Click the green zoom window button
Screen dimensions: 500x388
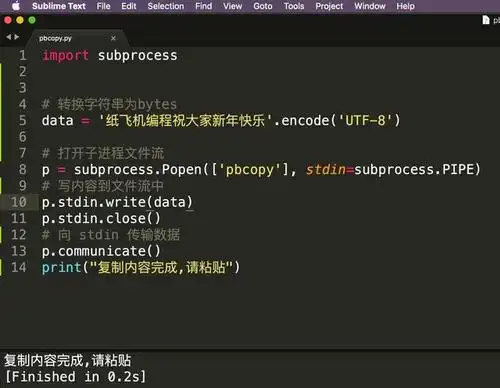click(32, 20)
